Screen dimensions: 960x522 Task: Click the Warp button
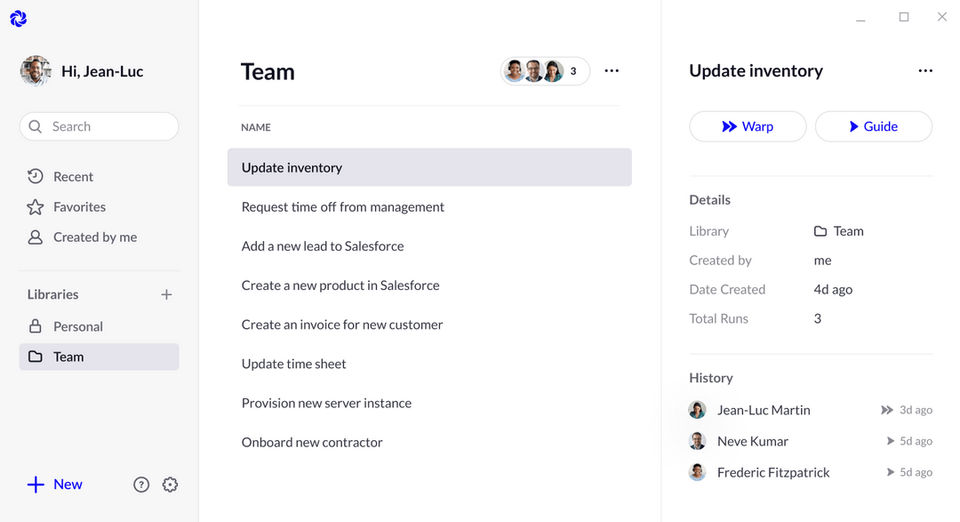click(x=747, y=127)
